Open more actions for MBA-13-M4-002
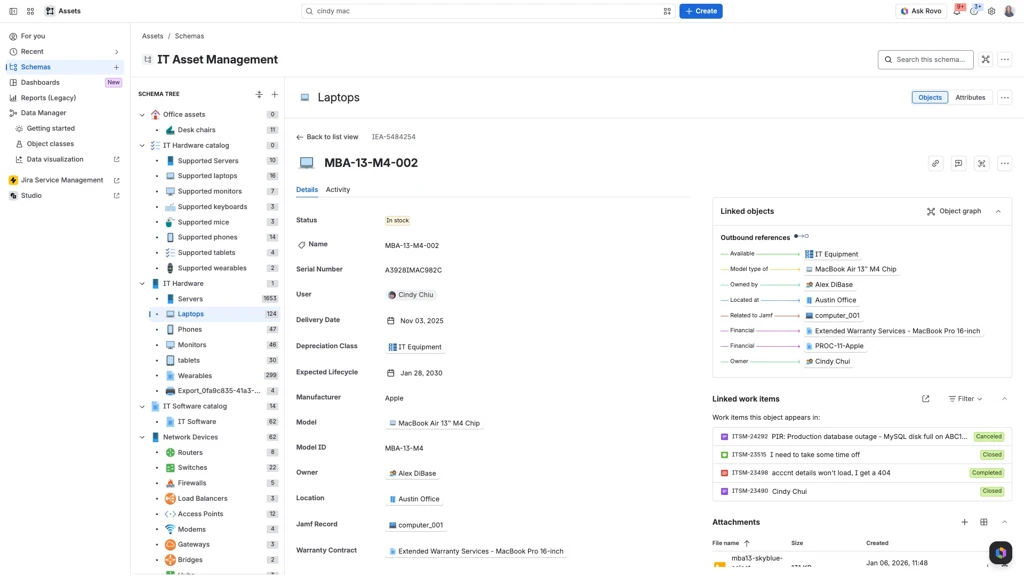The height and width of the screenshot is (576, 1024). point(1005,163)
